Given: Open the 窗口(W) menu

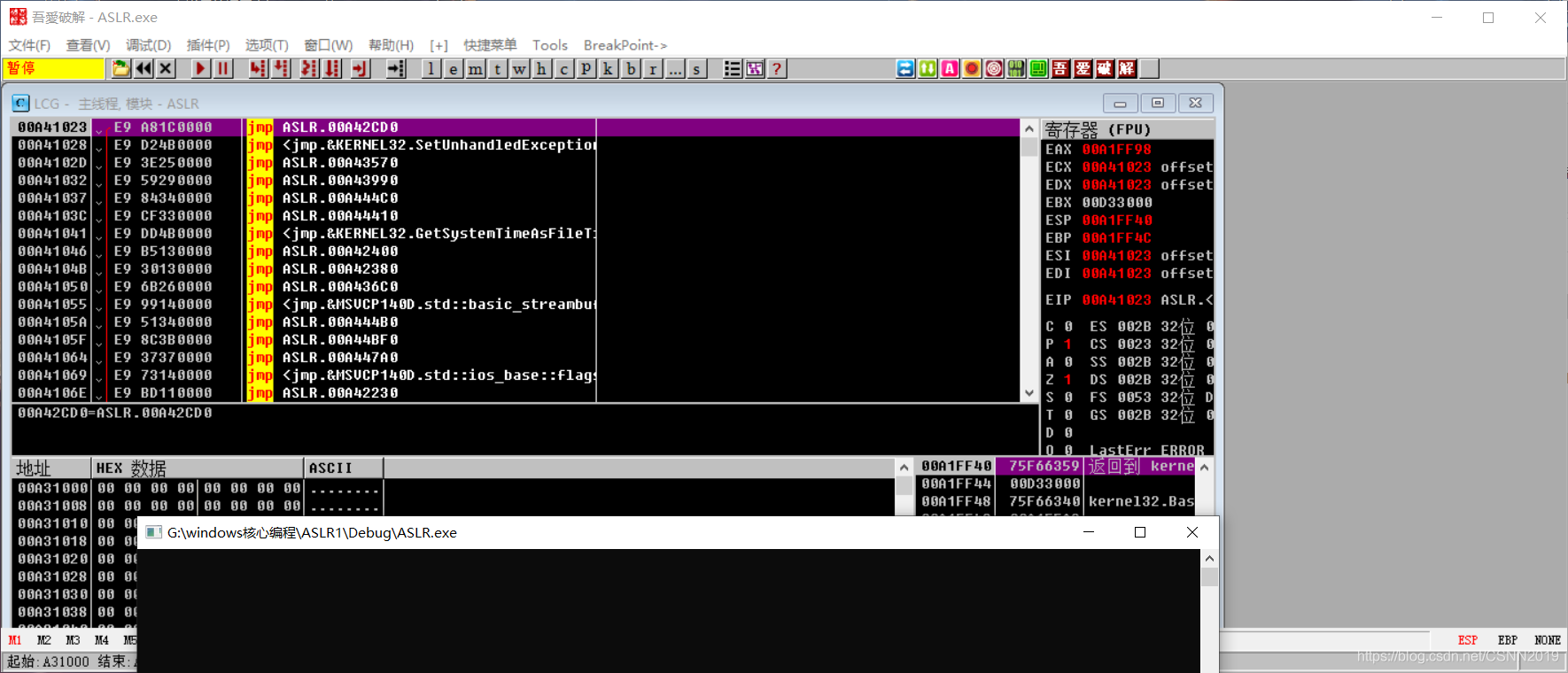Looking at the screenshot, I should point(328,45).
